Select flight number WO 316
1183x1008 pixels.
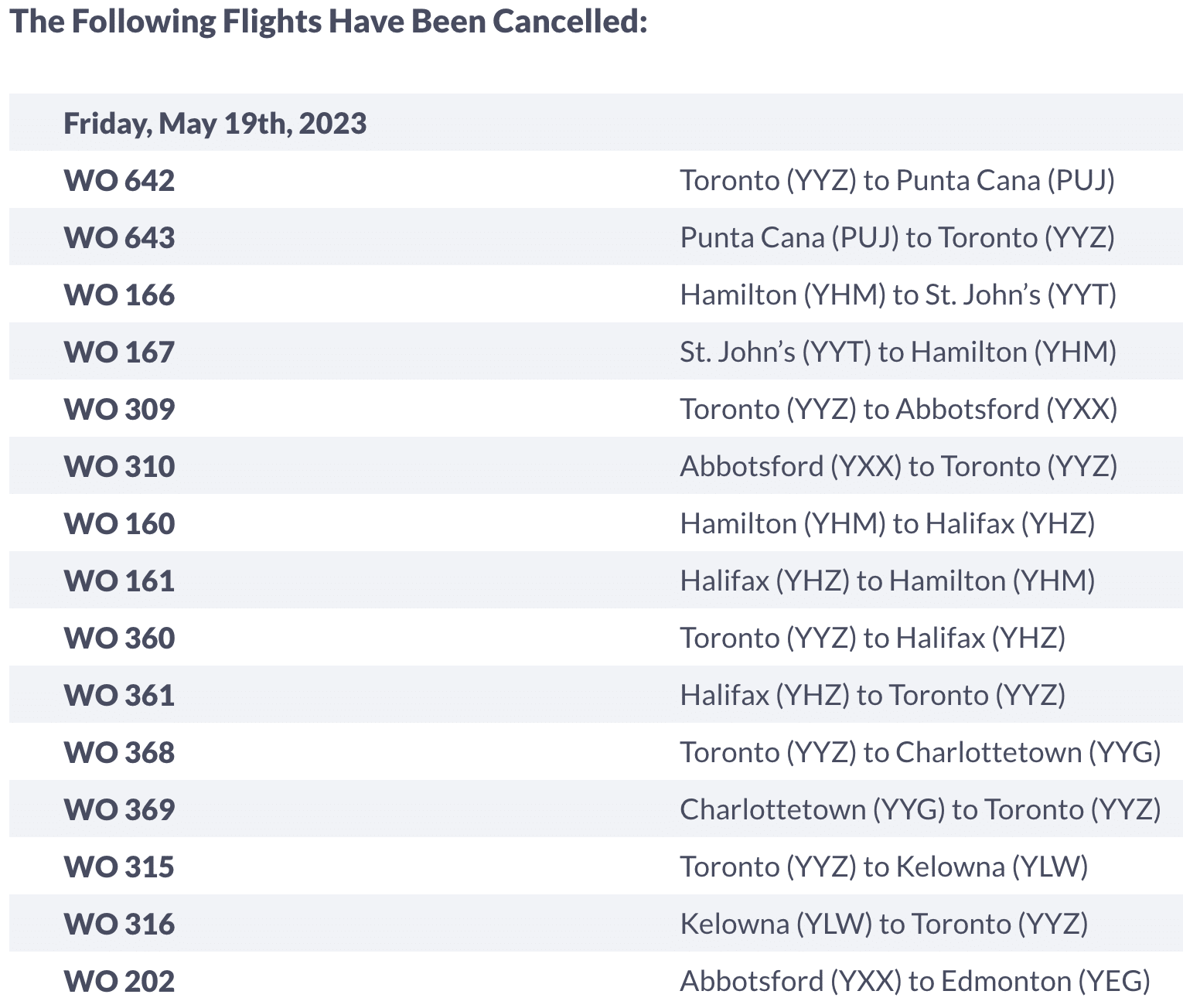click(119, 925)
